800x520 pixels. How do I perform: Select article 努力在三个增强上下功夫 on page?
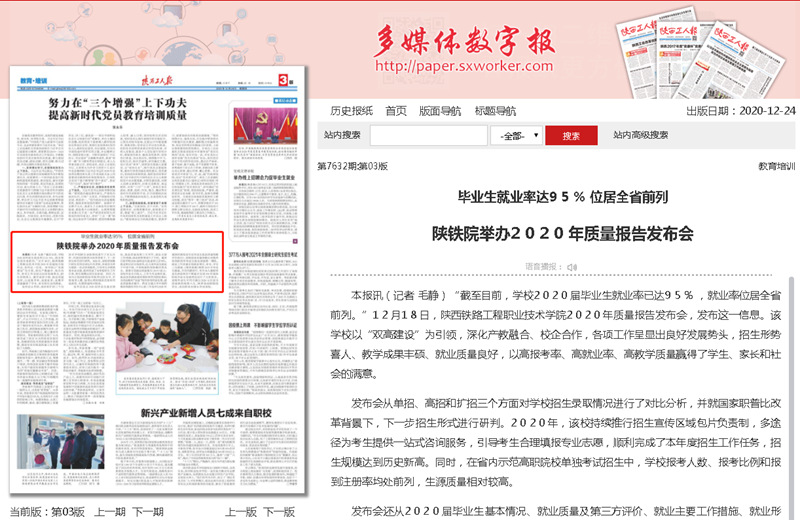(x=118, y=109)
